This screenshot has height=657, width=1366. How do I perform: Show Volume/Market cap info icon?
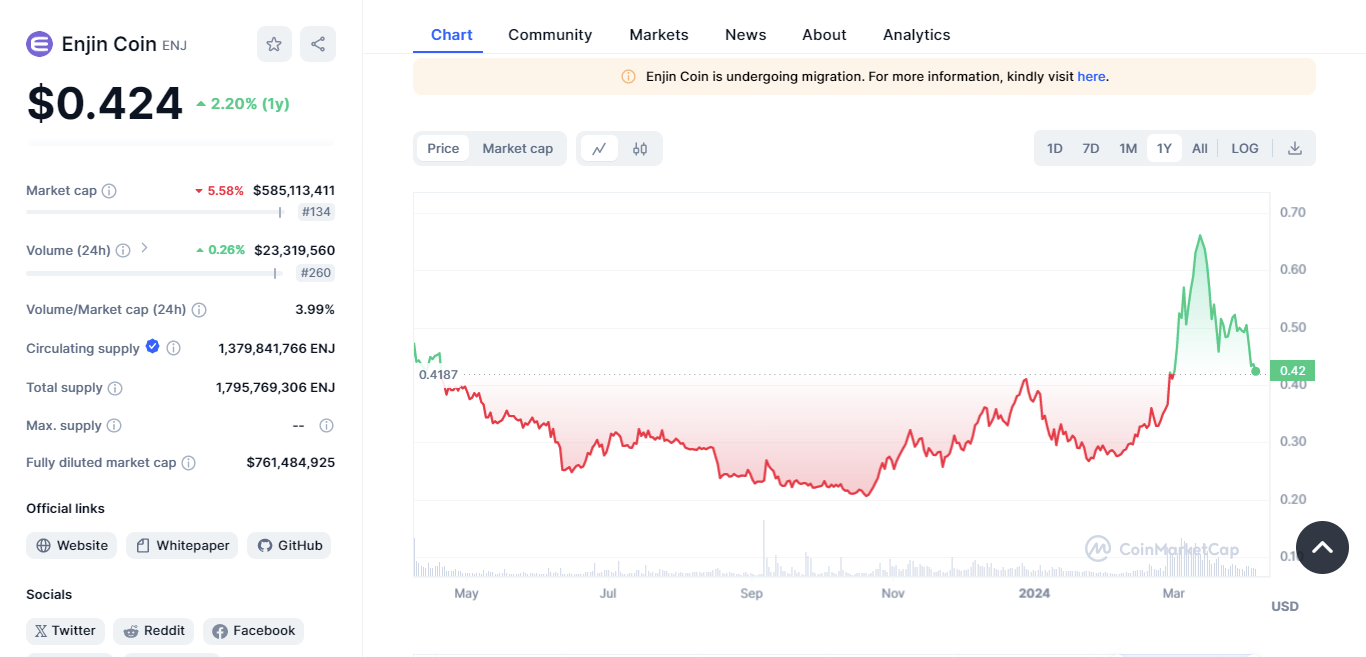(x=199, y=310)
